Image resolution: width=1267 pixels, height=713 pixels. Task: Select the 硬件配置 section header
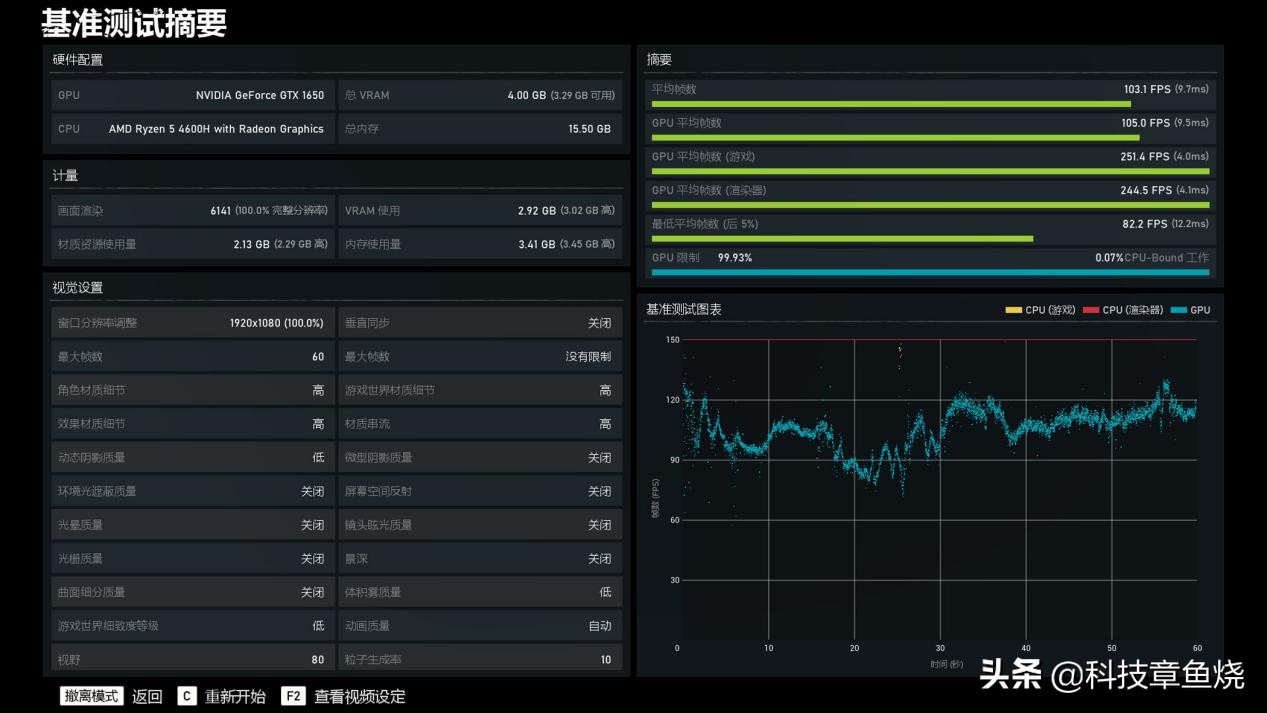(x=78, y=60)
